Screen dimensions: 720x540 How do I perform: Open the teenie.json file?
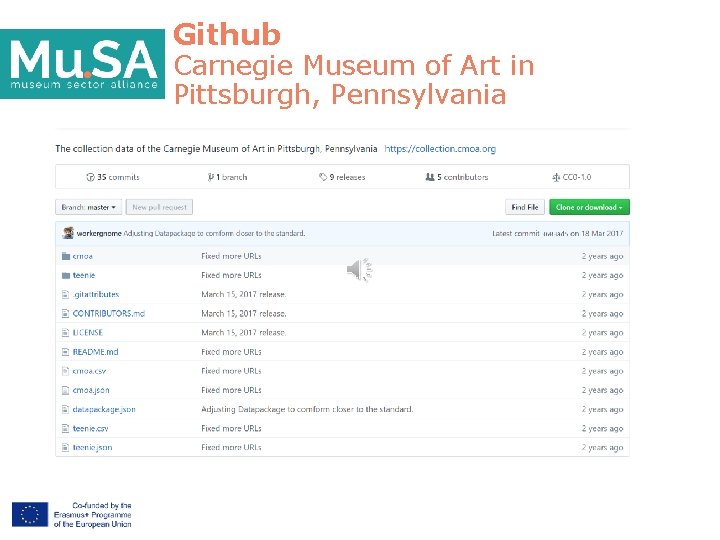92,447
